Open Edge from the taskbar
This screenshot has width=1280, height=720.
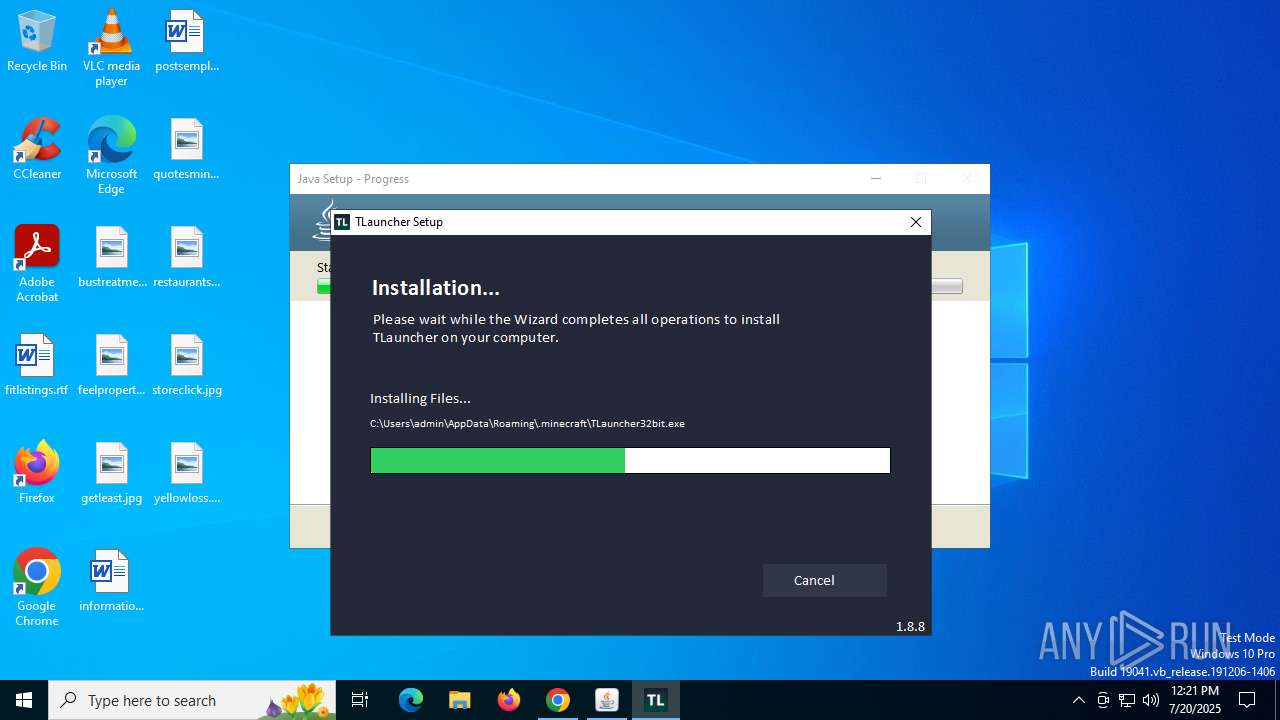pyautogui.click(x=411, y=700)
